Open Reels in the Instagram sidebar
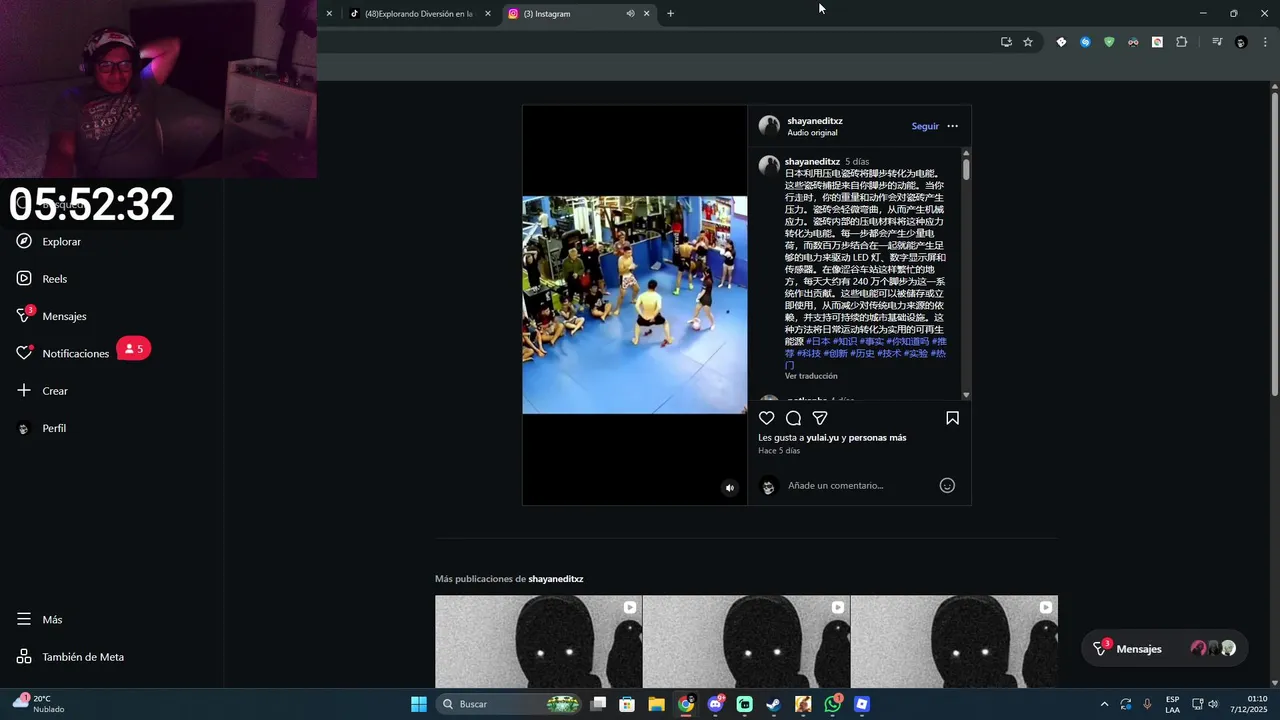The image size is (1280, 720). point(42,279)
